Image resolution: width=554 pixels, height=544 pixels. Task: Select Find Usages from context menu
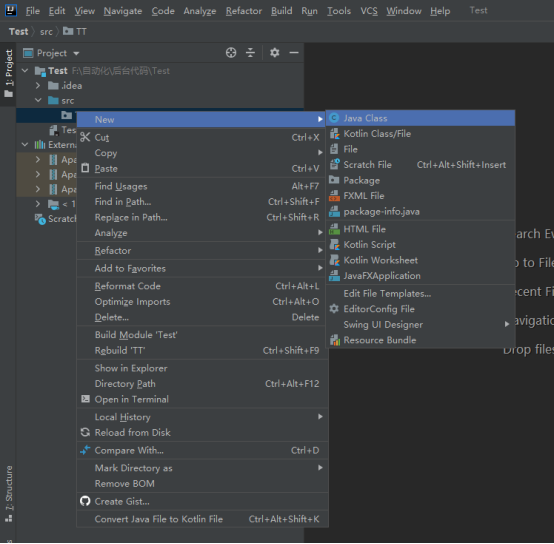click(202, 186)
